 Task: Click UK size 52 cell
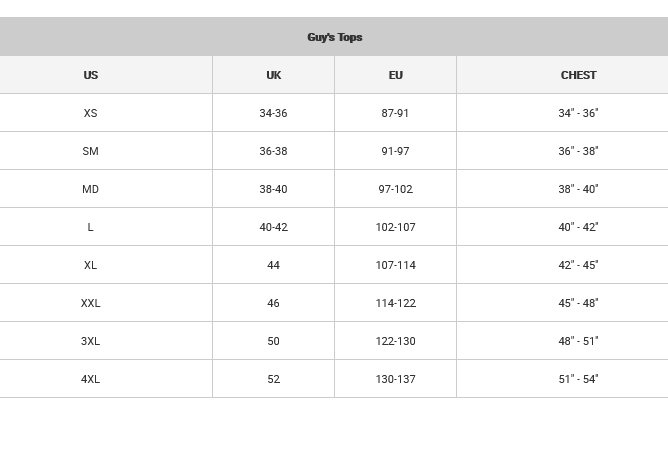(273, 379)
